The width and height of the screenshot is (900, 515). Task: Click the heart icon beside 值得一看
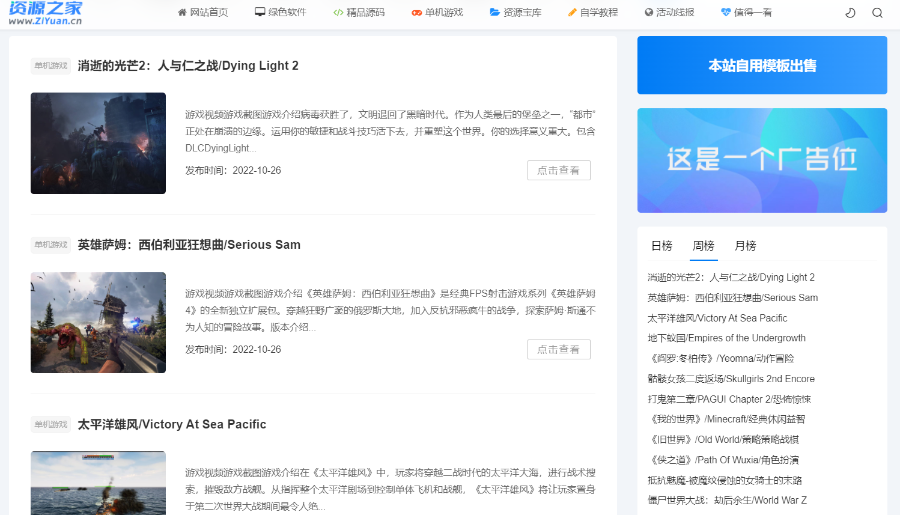pyautogui.click(x=726, y=12)
